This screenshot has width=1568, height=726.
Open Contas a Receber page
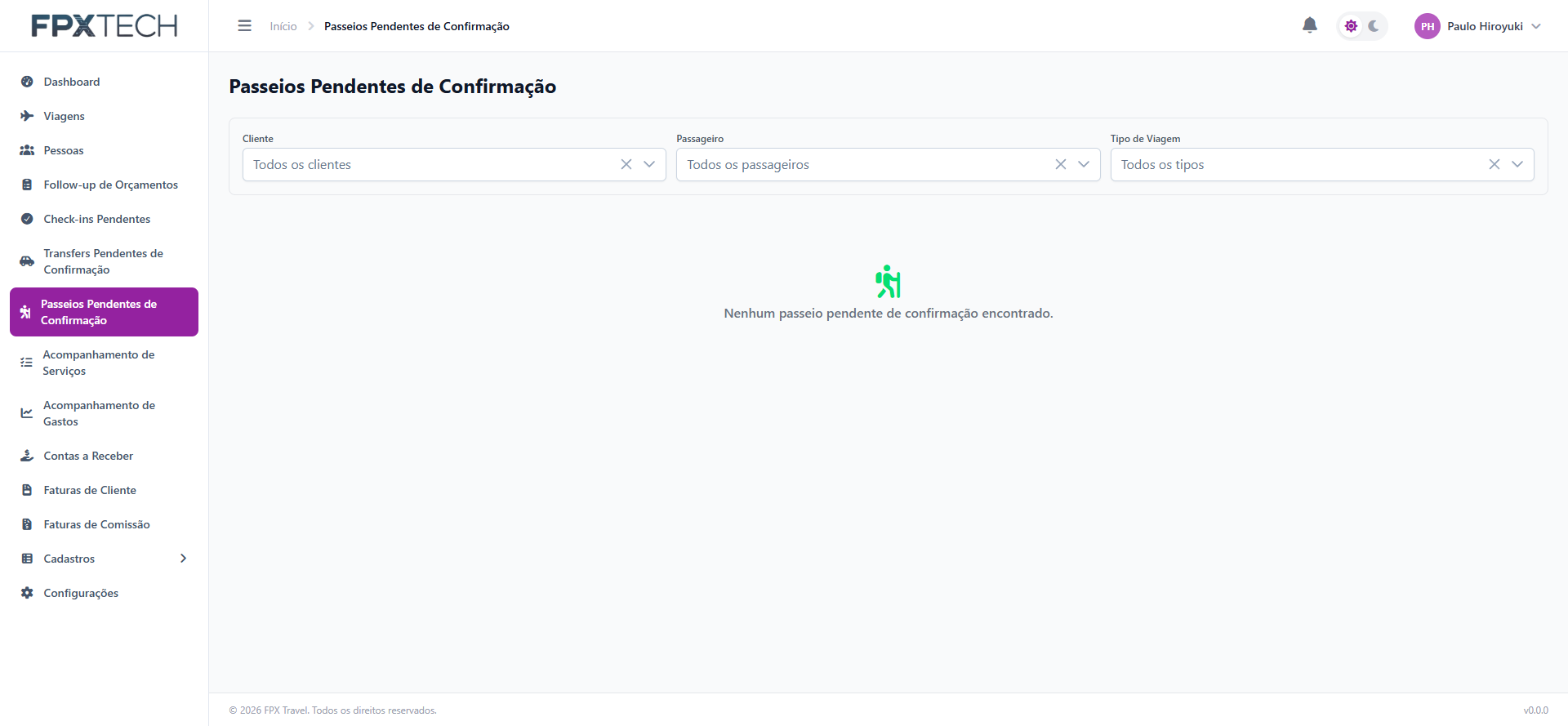point(104,456)
